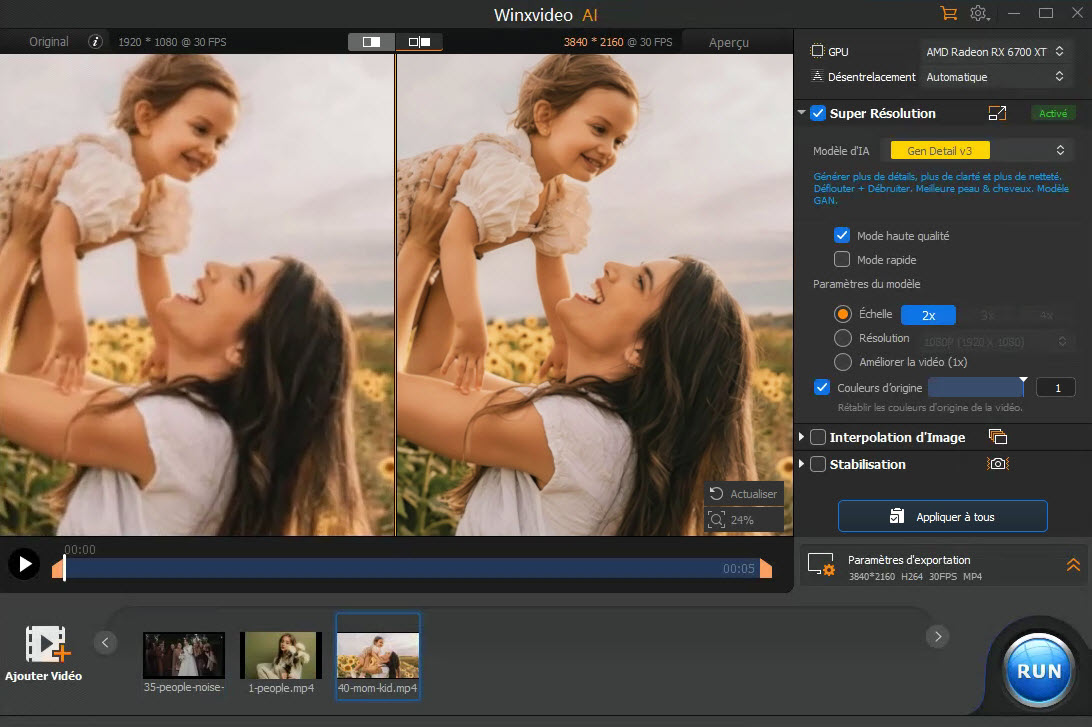Show video info next to Original

[x=95, y=42]
